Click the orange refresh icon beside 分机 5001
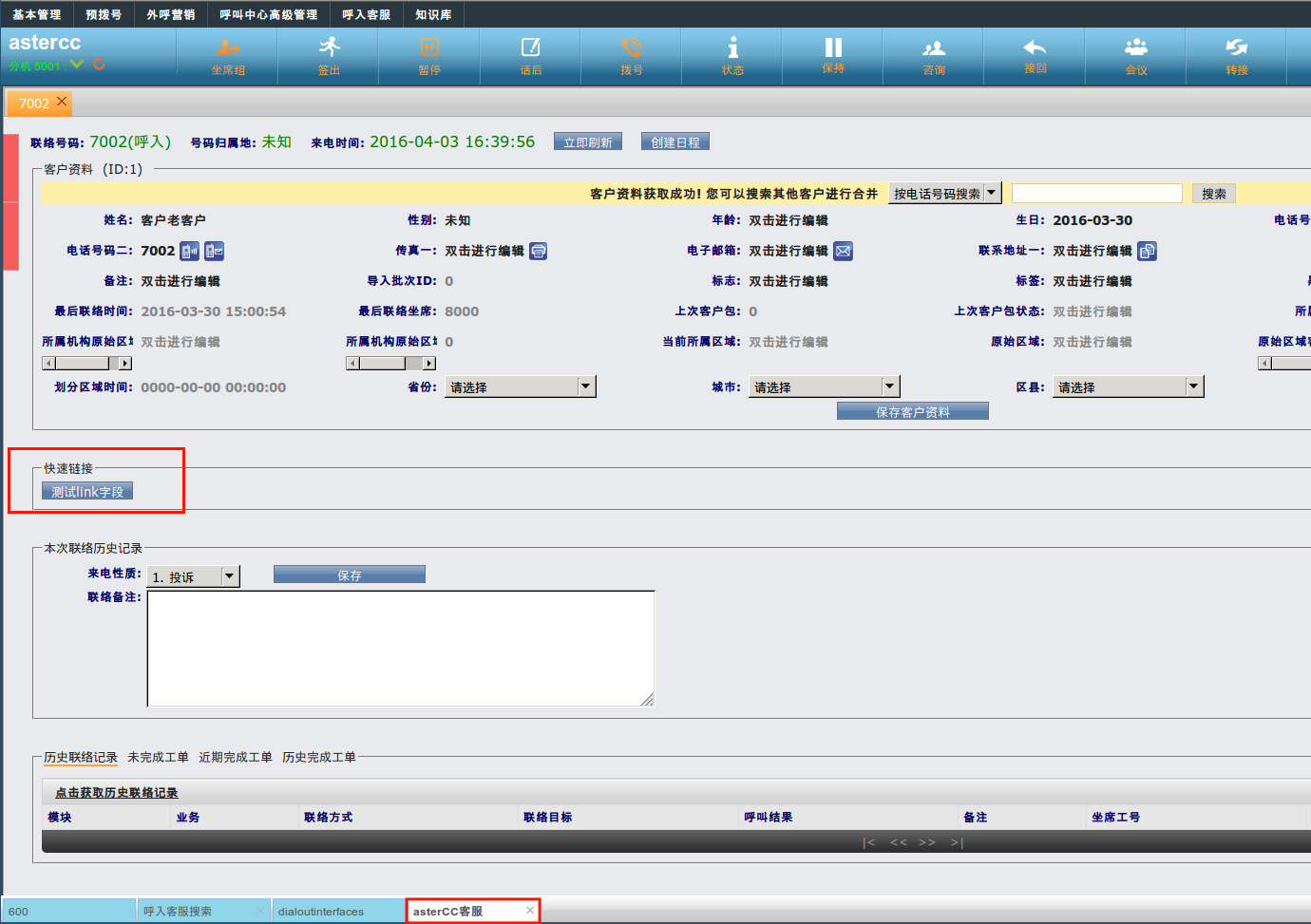The width and height of the screenshot is (1311, 924). tap(100, 65)
